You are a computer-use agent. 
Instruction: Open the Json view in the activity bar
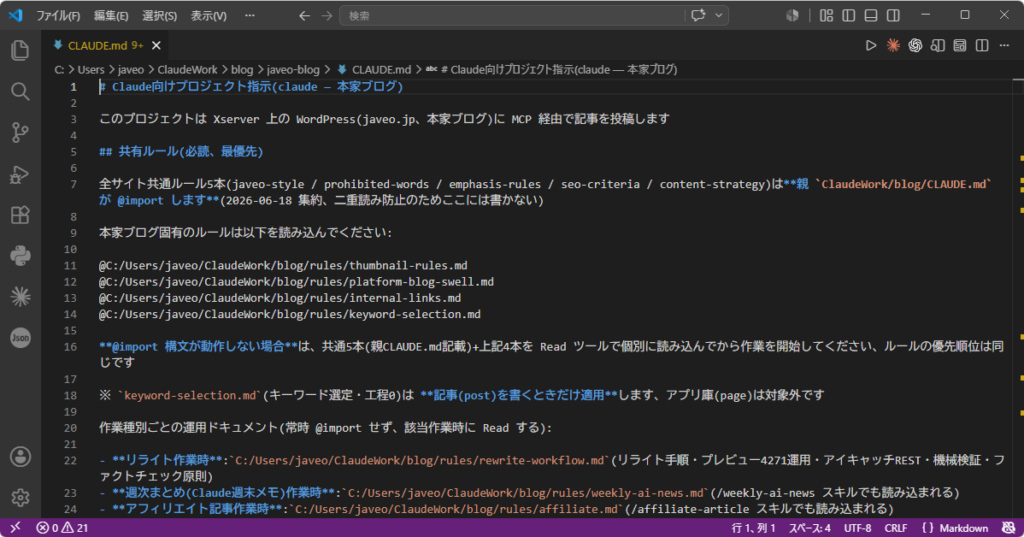pyautogui.click(x=20, y=338)
